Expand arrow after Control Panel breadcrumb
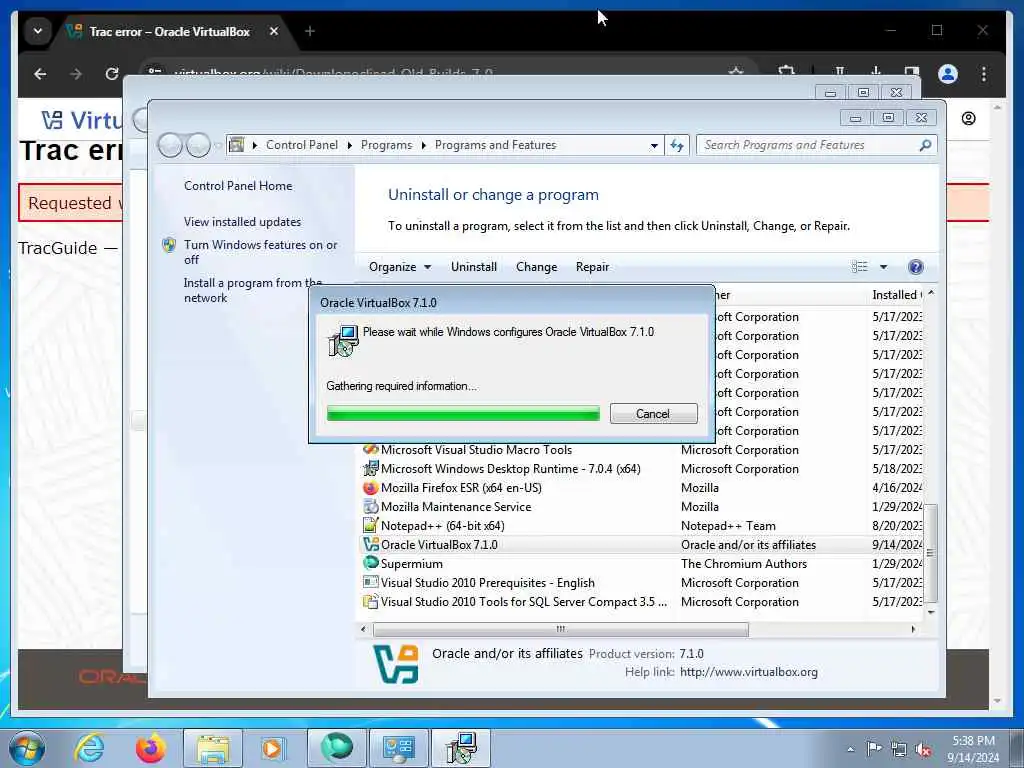This screenshot has height=768, width=1024. pos(349,145)
